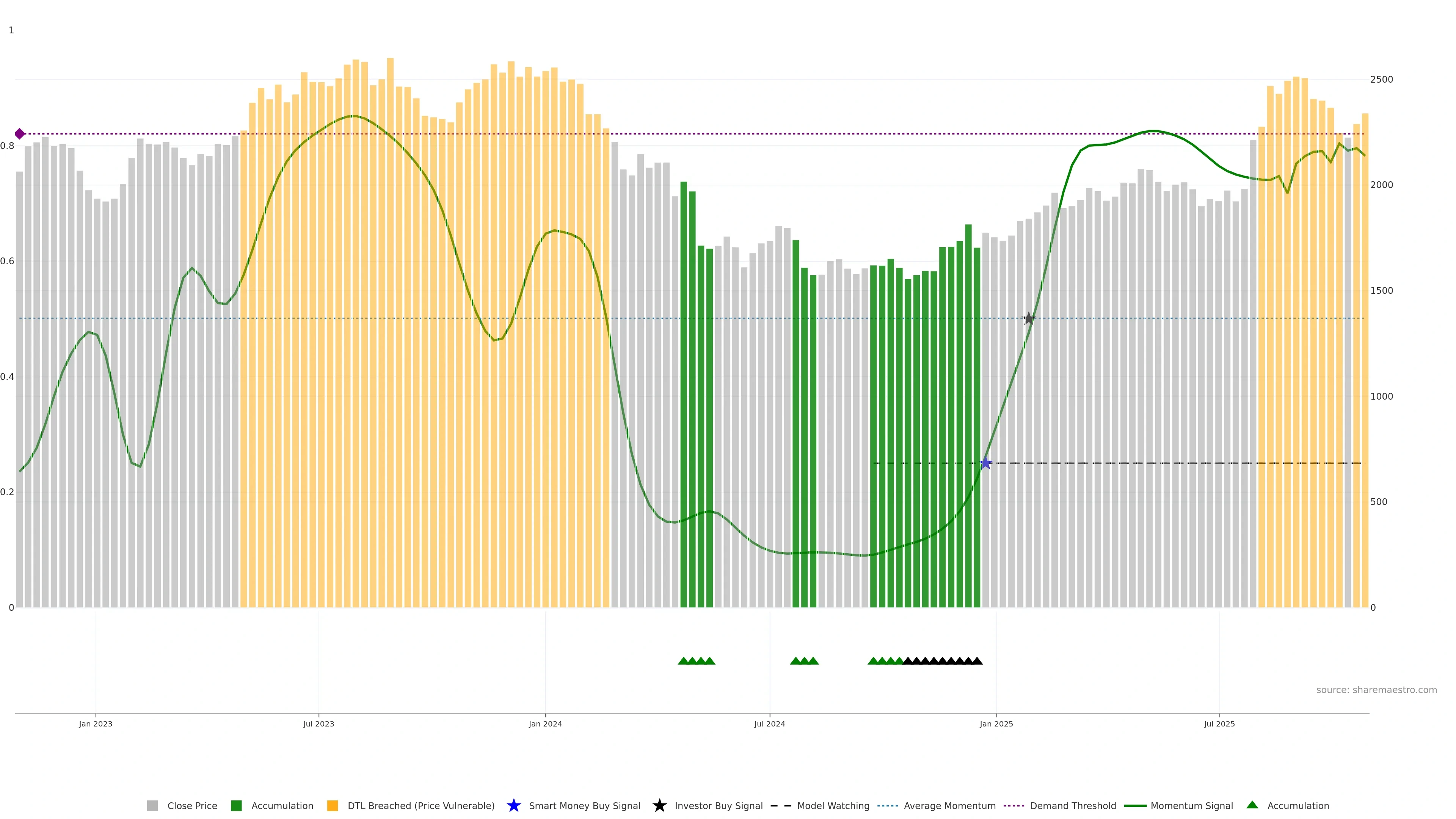Toggle DTL Breached (Price Vulnerable) legend entry
1456x819 pixels.
click(420, 806)
